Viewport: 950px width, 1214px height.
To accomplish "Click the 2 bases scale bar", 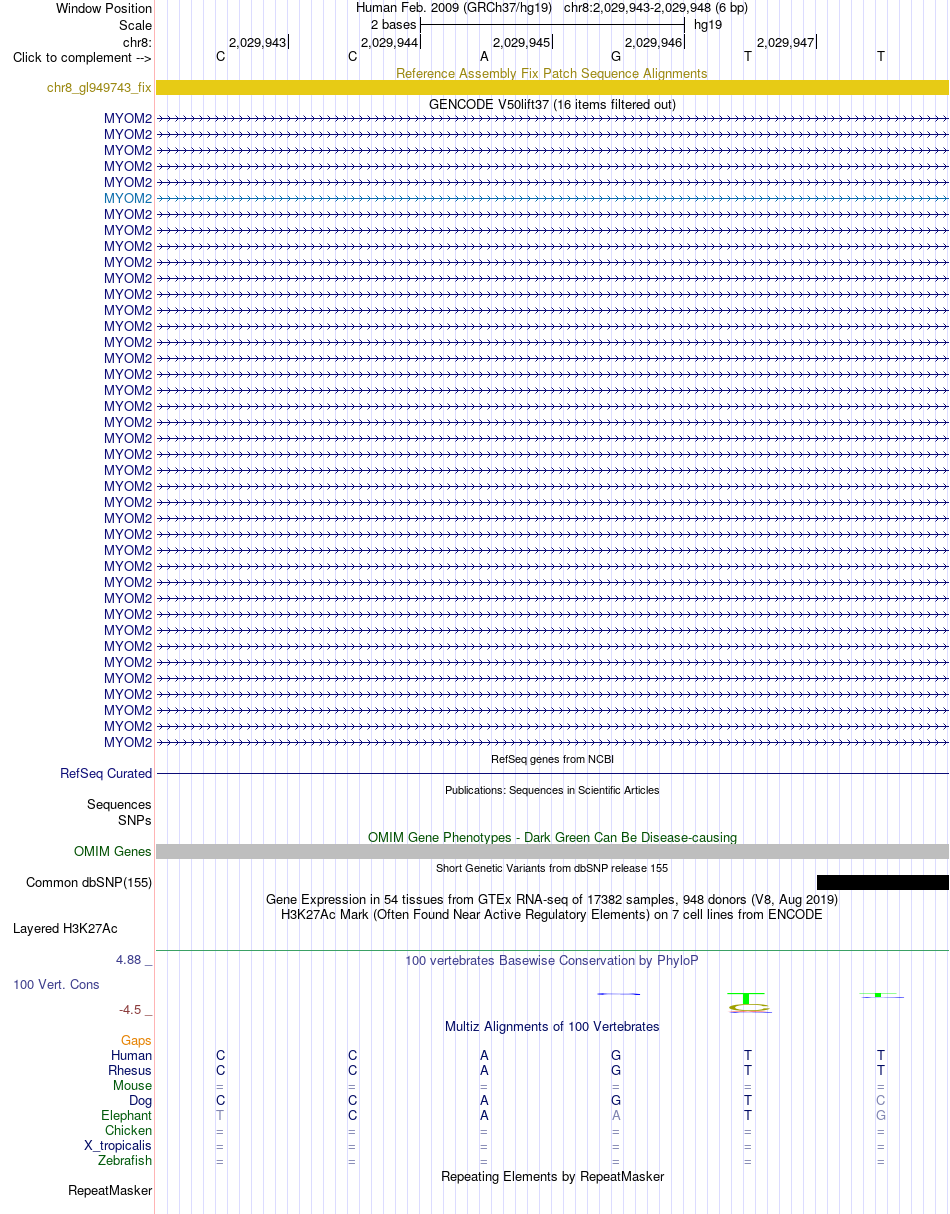I will click(x=552, y=24).
